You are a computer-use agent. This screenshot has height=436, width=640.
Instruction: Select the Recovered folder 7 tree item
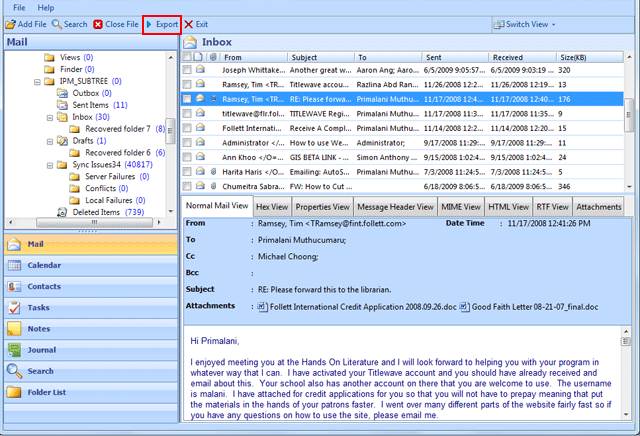118,129
